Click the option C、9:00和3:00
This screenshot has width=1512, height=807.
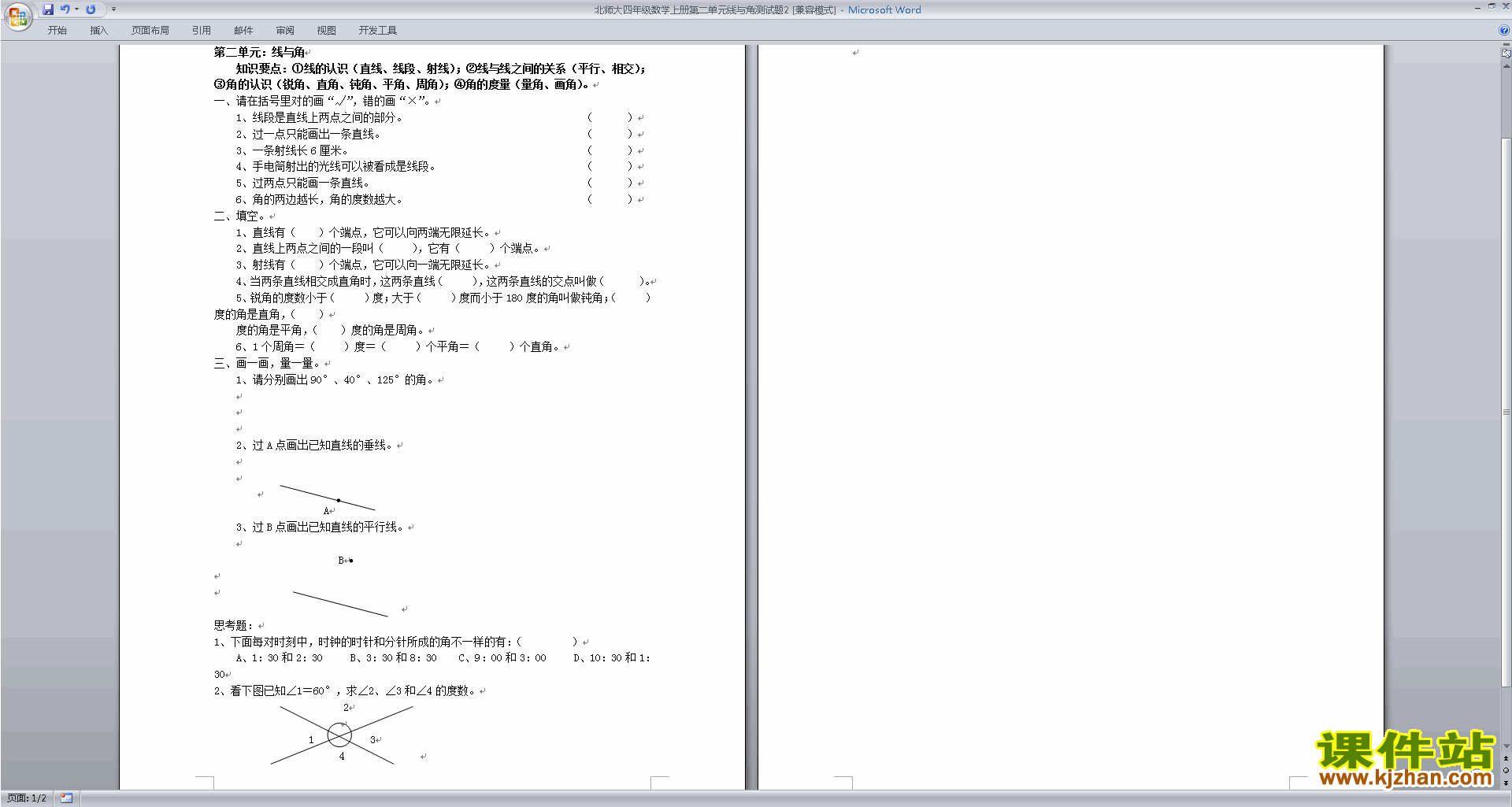click(502, 657)
